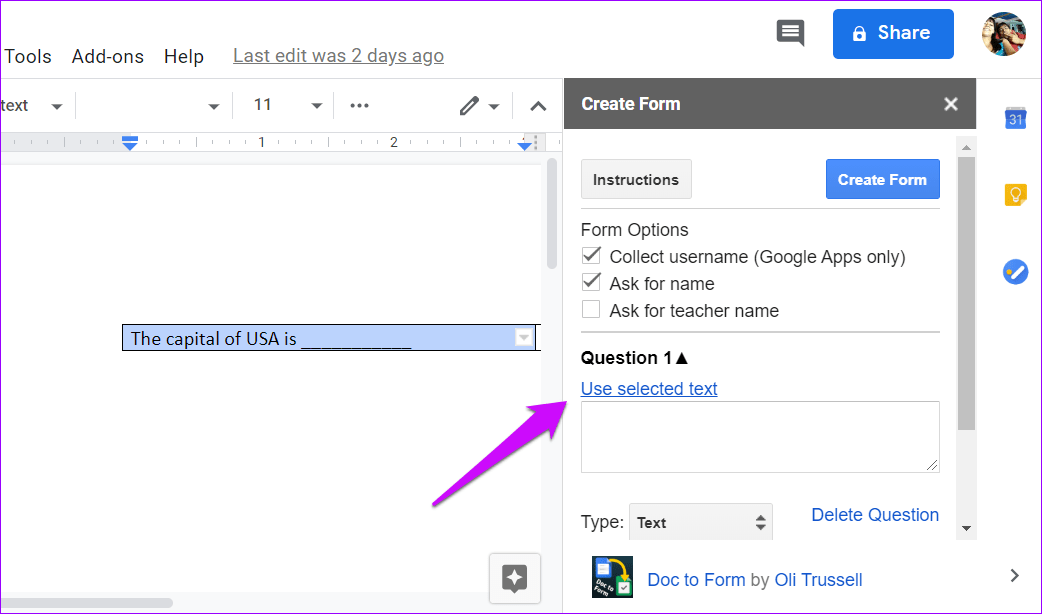Open the account profile picture

pos(1003,34)
